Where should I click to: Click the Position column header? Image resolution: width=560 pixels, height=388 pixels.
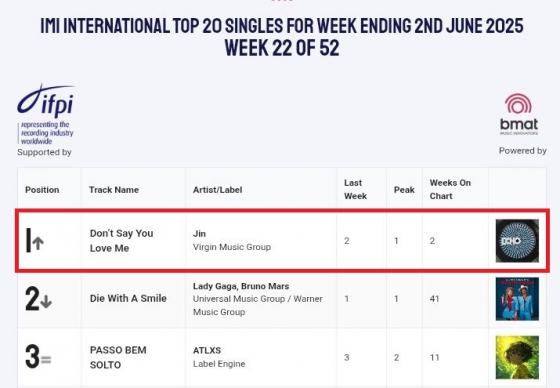click(x=42, y=190)
